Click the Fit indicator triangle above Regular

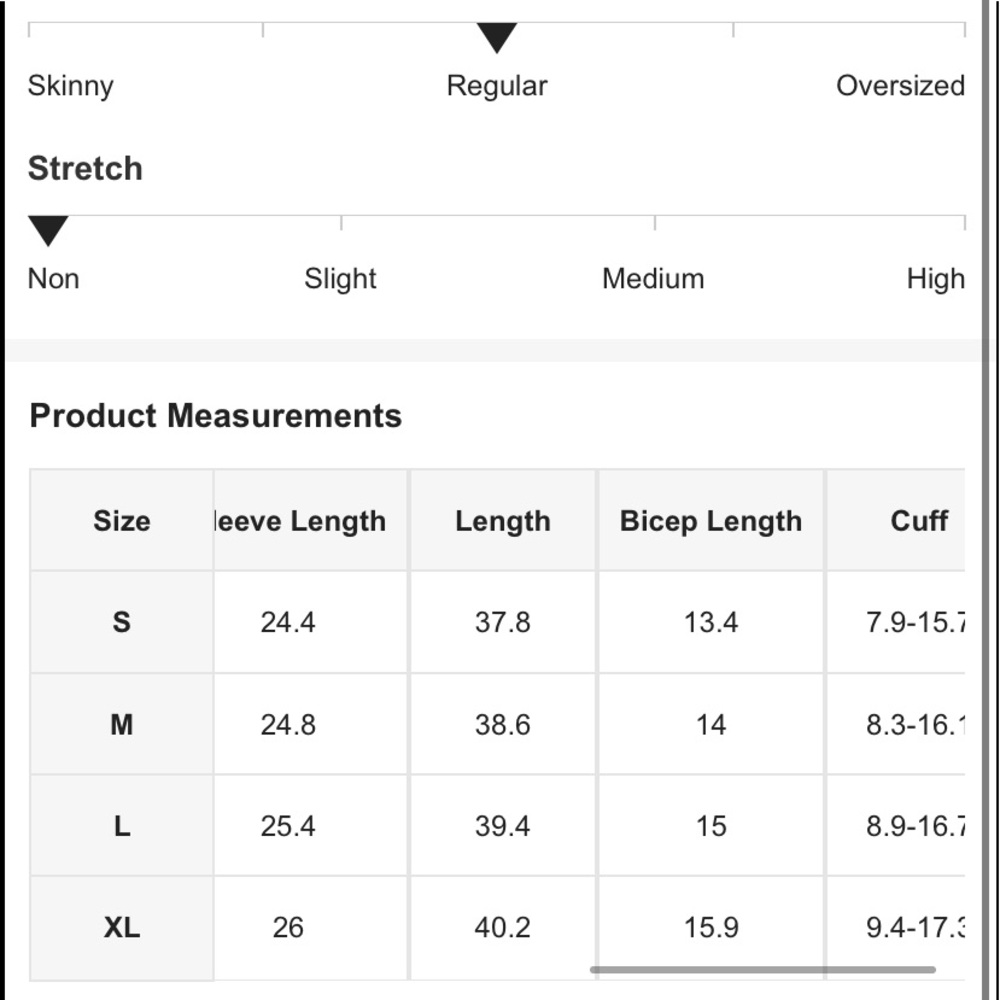tap(497, 38)
